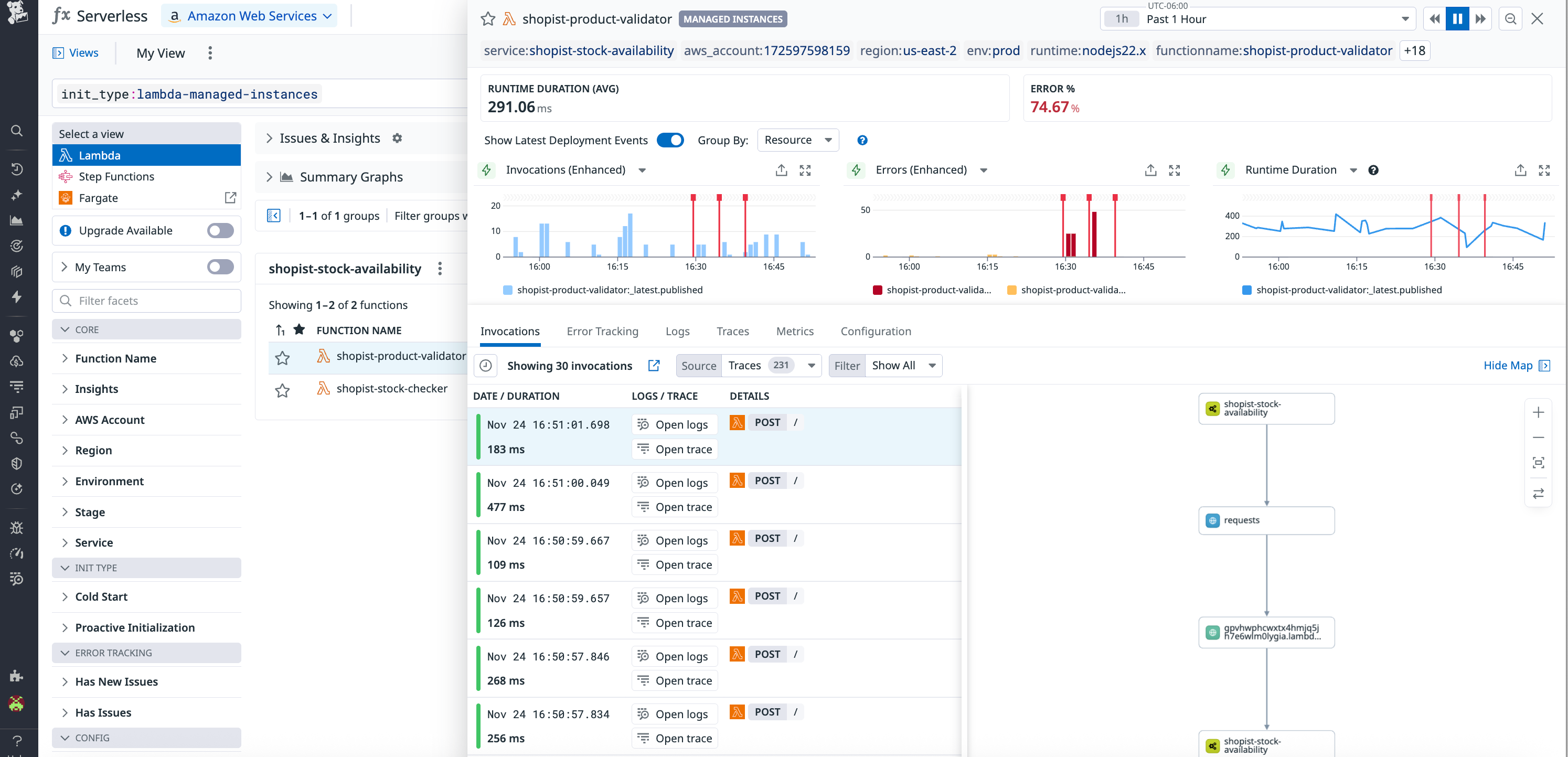Viewport: 1568px width, 757px height.
Task: Open the Group By Resource dropdown
Action: point(798,140)
